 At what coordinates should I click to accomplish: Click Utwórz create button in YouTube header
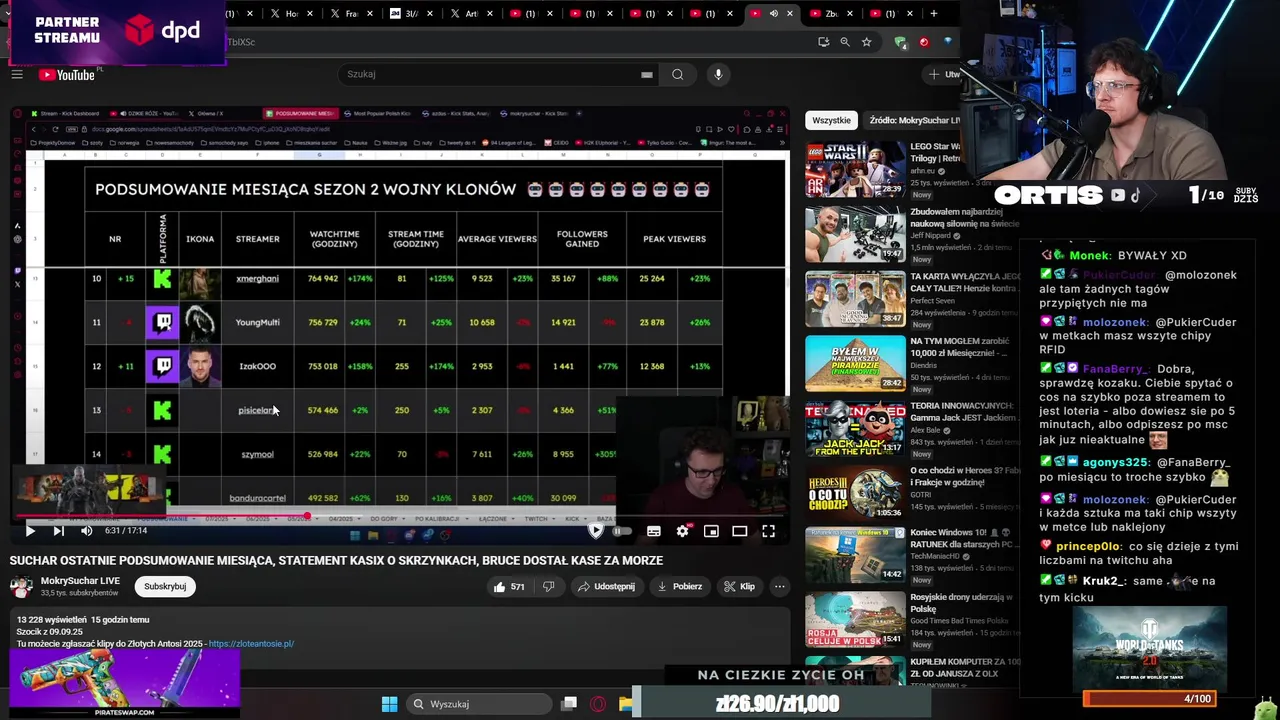click(x=943, y=74)
